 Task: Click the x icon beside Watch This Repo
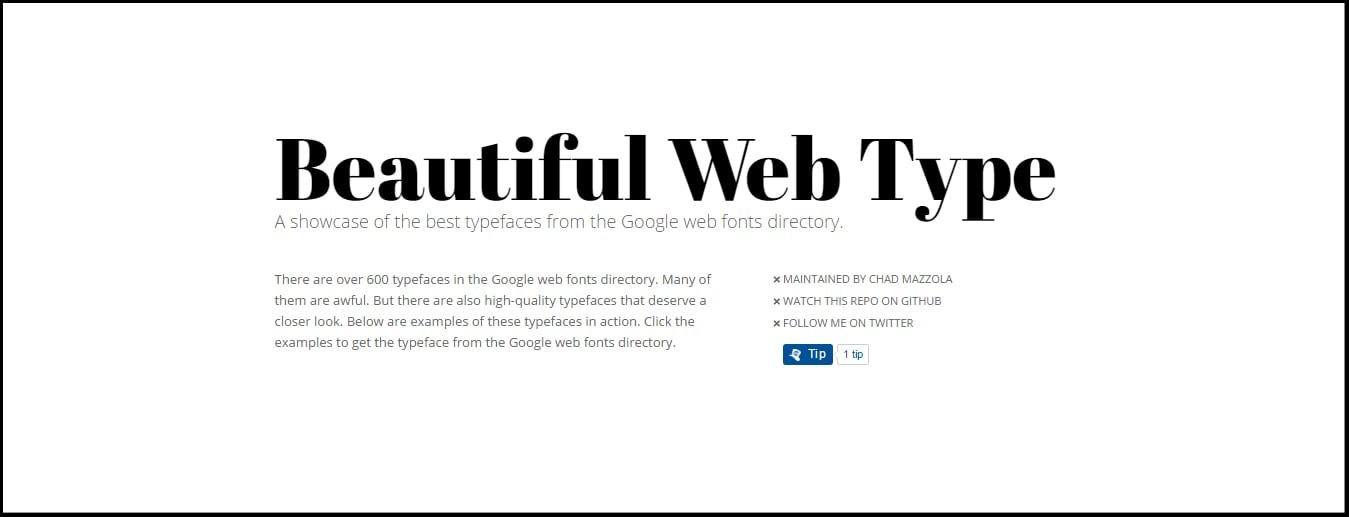click(x=776, y=302)
